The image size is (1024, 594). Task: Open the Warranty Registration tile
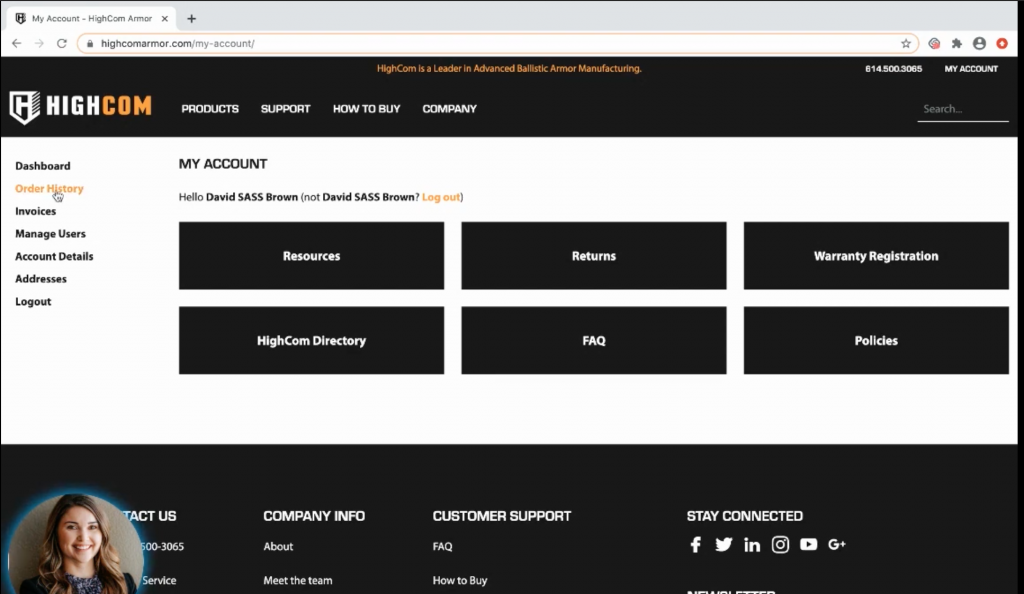pyautogui.click(x=876, y=256)
